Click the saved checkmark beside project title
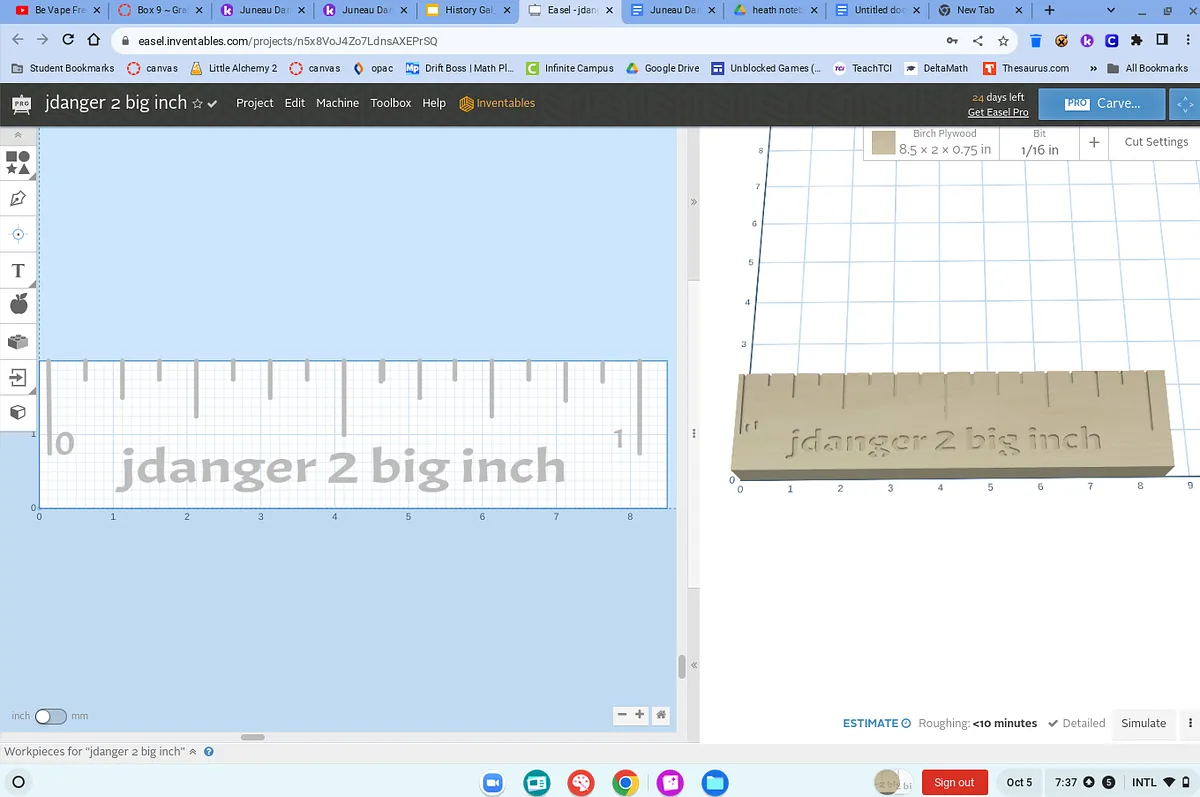The image size is (1200, 797). [x=212, y=104]
